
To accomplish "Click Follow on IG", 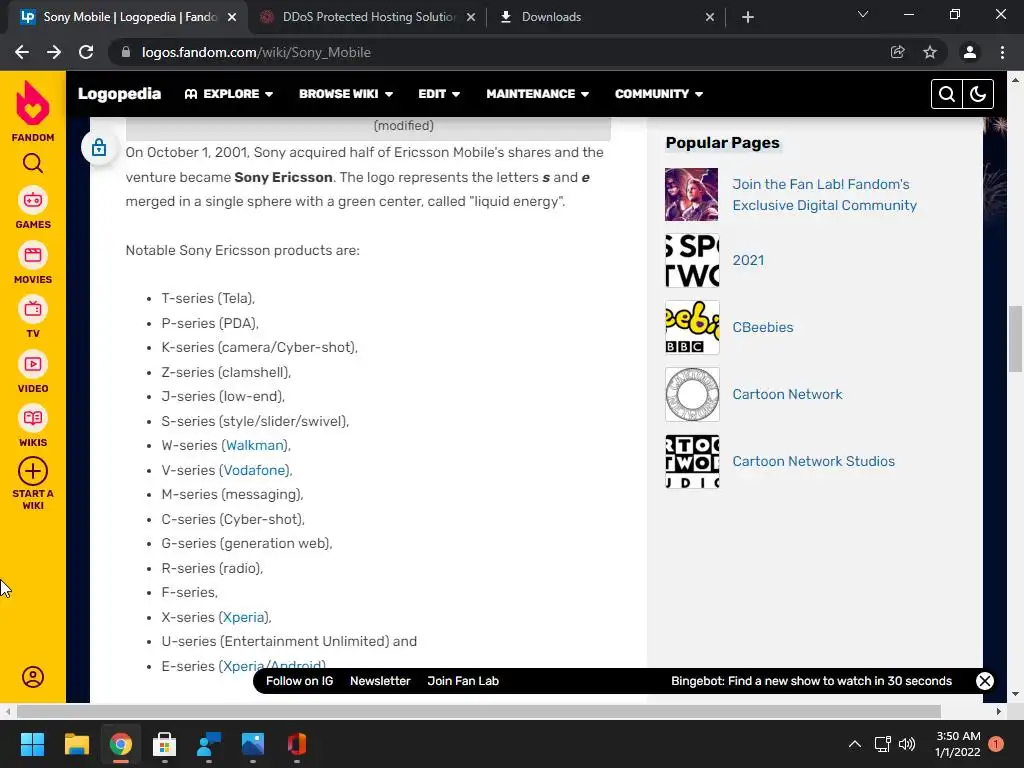I will point(299,681).
